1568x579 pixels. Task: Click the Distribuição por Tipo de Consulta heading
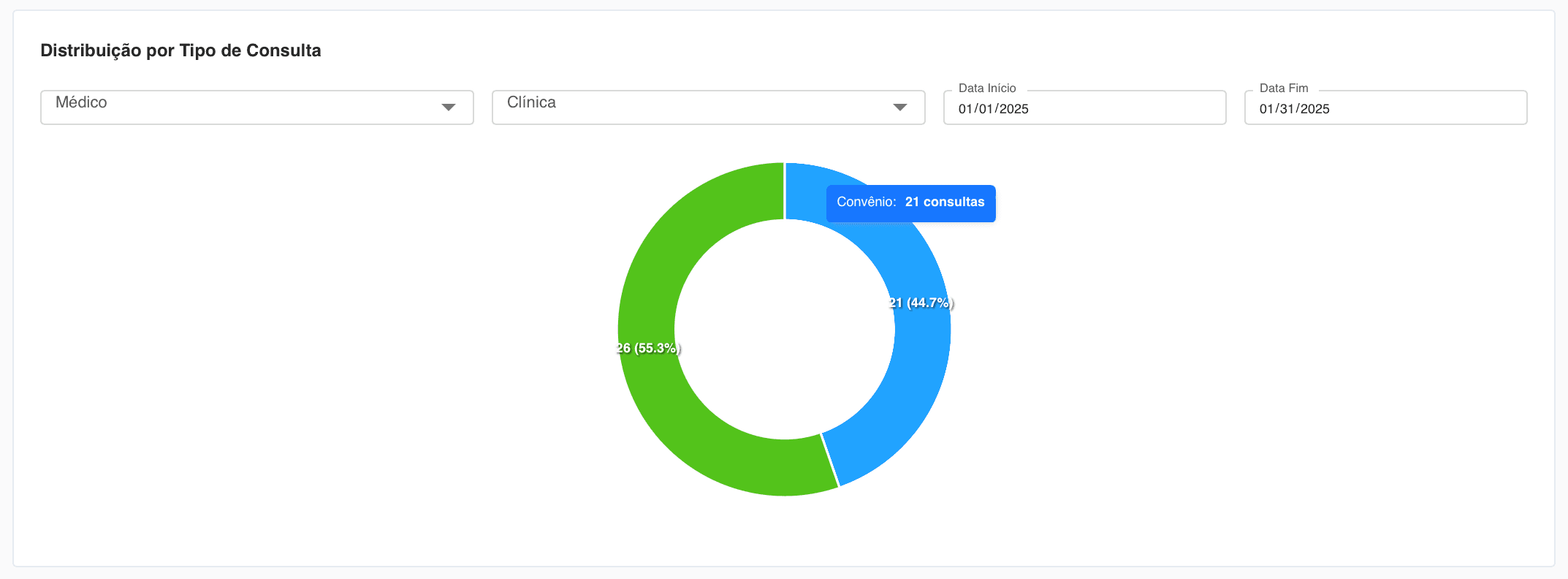(181, 50)
